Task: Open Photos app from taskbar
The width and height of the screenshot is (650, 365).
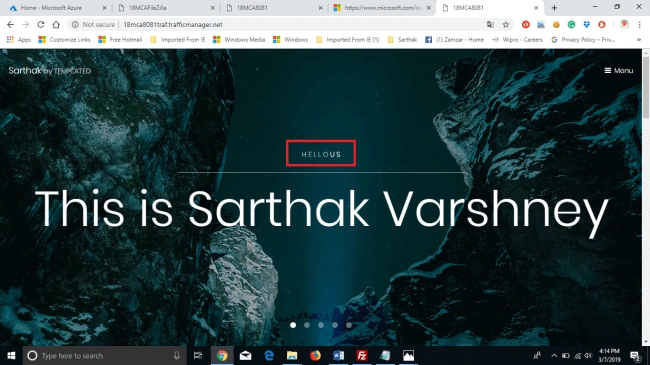Action: [x=408, y=355]
